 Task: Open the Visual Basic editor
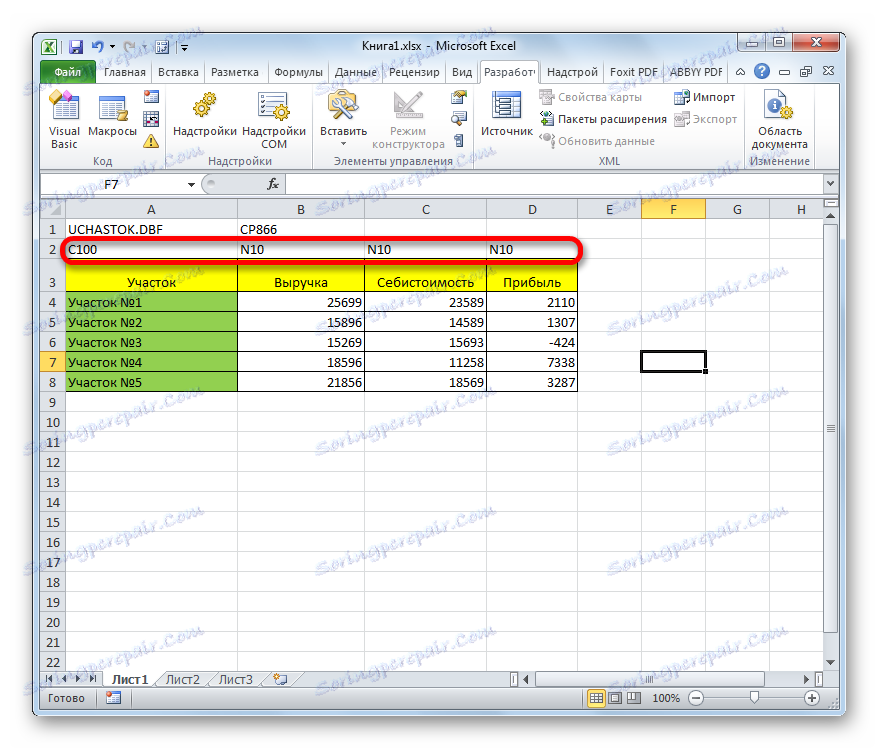[x=64, y=119]
